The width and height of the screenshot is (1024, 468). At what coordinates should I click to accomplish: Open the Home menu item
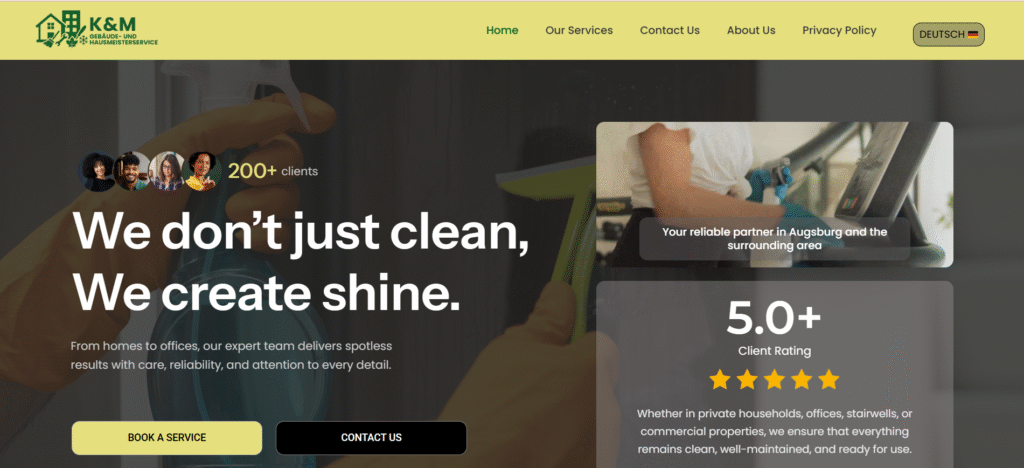click(502, 30)
